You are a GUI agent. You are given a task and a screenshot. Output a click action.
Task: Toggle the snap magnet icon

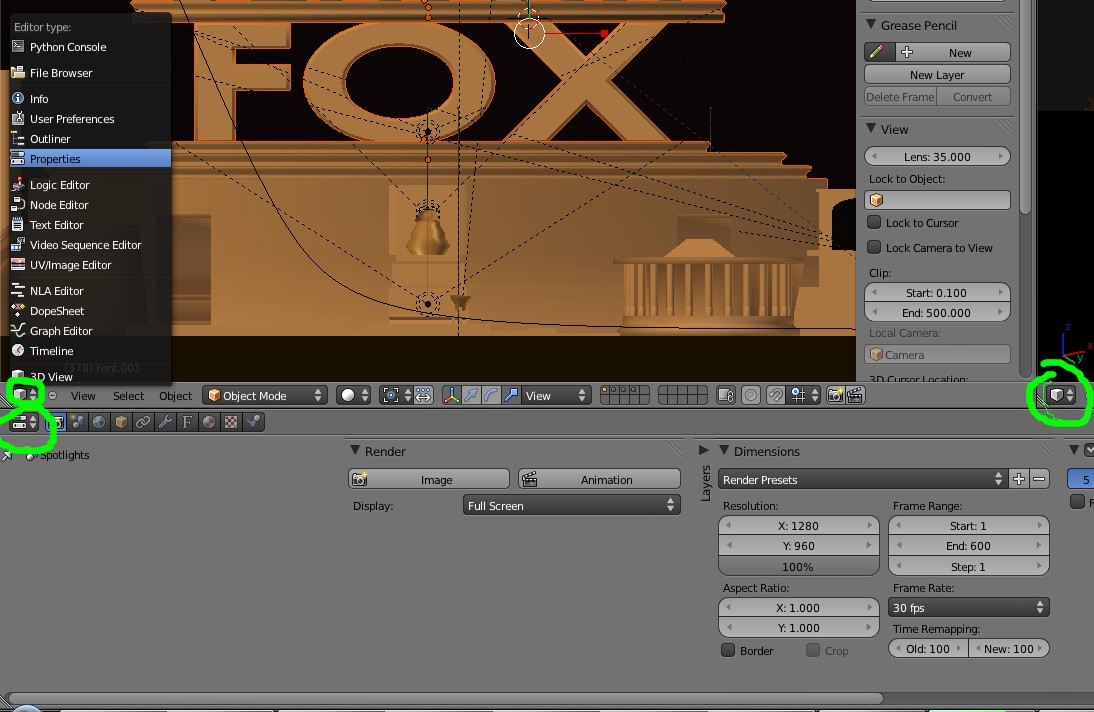[x=775, y=396]
